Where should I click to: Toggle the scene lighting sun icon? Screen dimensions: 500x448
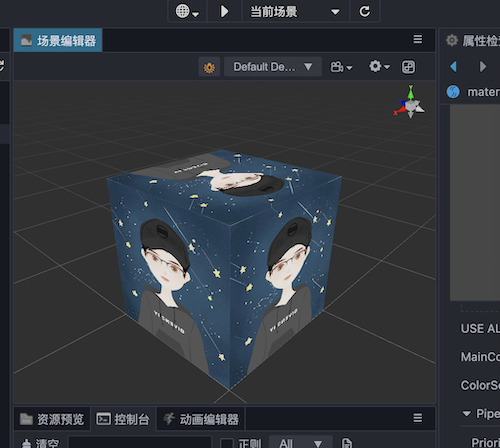209,67
